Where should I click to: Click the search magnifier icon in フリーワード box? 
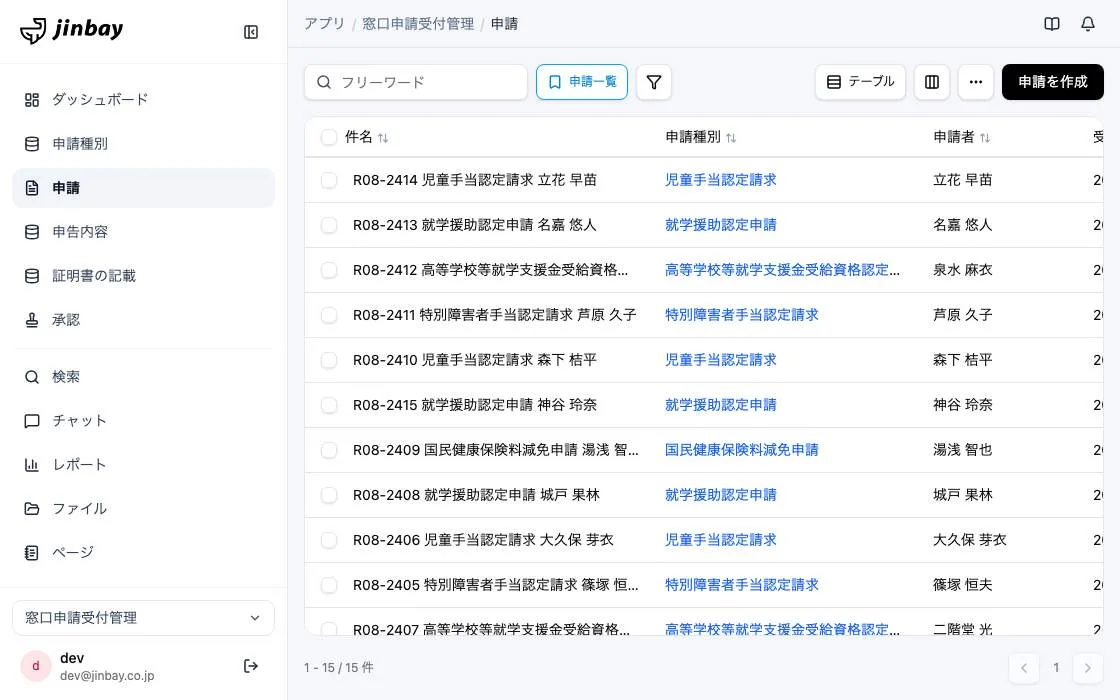[x=324, y=82]
